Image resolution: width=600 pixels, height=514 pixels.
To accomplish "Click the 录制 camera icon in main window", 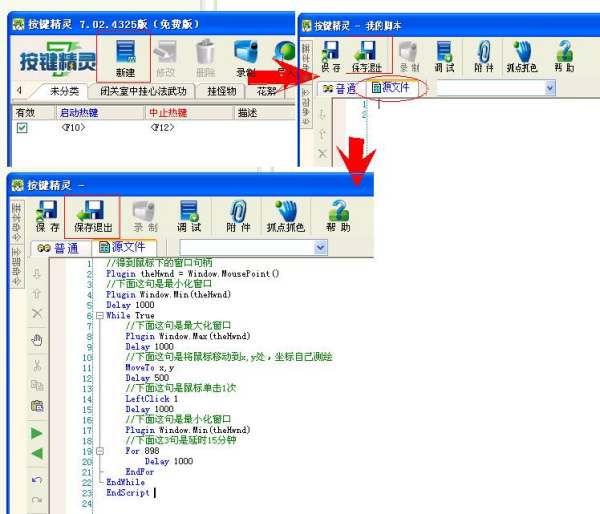I will (x=246, y=57).
